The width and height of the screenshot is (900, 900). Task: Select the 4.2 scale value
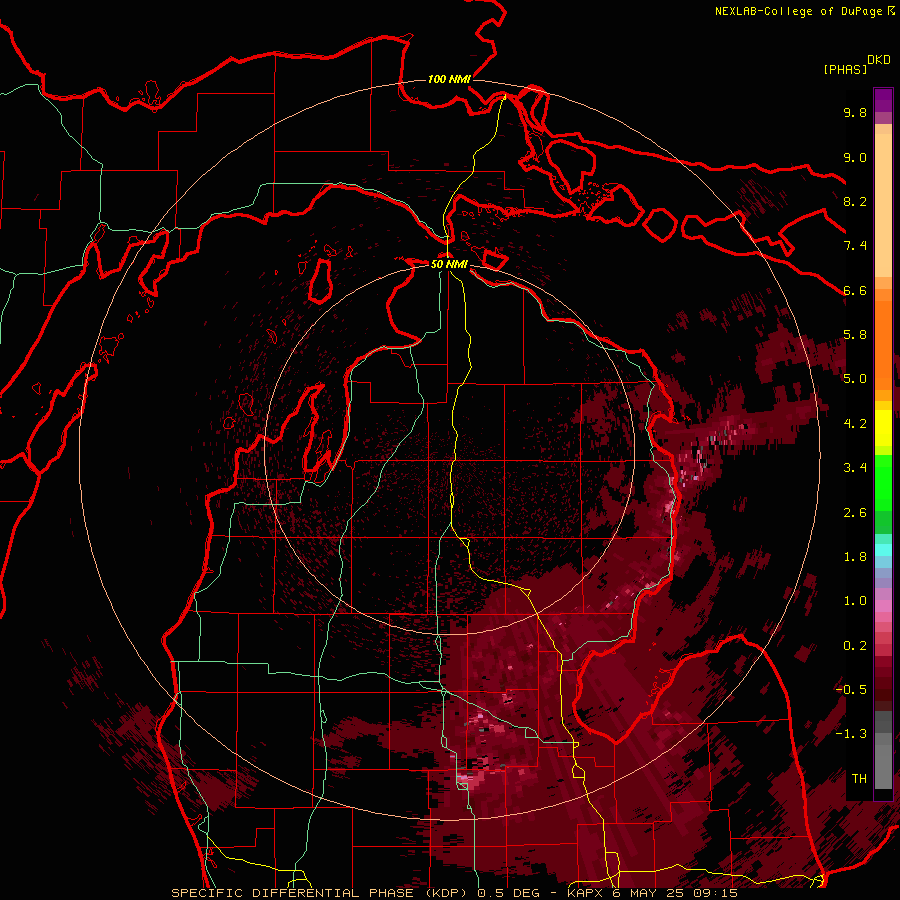[855, 424]
